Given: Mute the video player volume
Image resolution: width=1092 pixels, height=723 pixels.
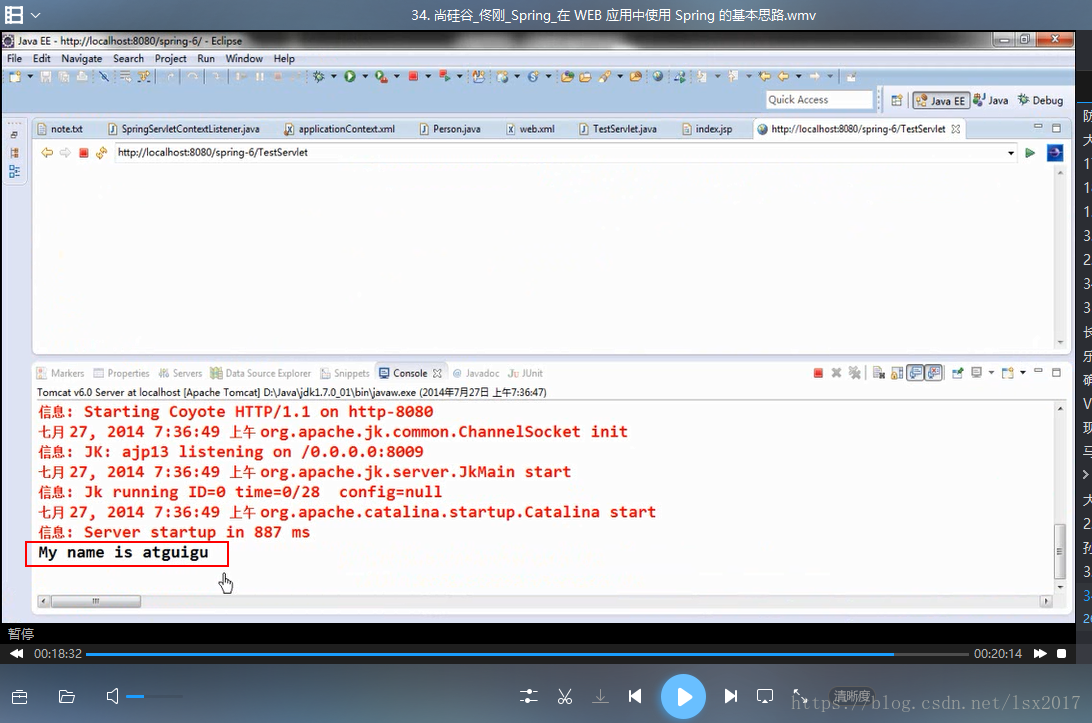Looking at the screenshot, I should click(112, 696).
